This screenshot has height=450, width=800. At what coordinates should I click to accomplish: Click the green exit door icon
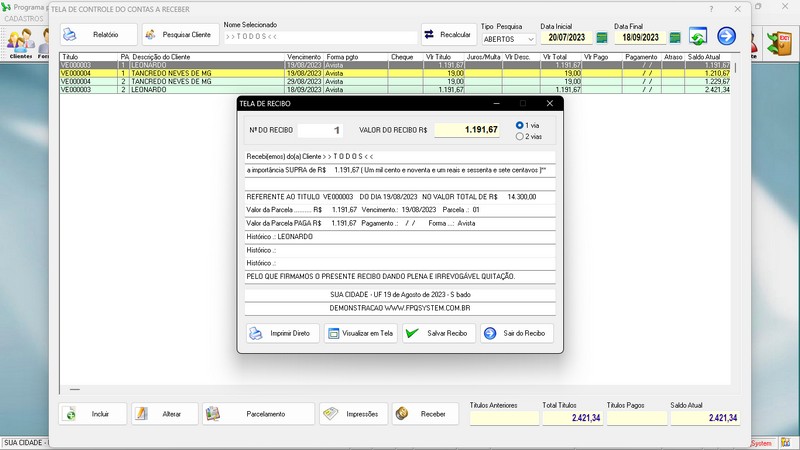(x=778, y=42)
